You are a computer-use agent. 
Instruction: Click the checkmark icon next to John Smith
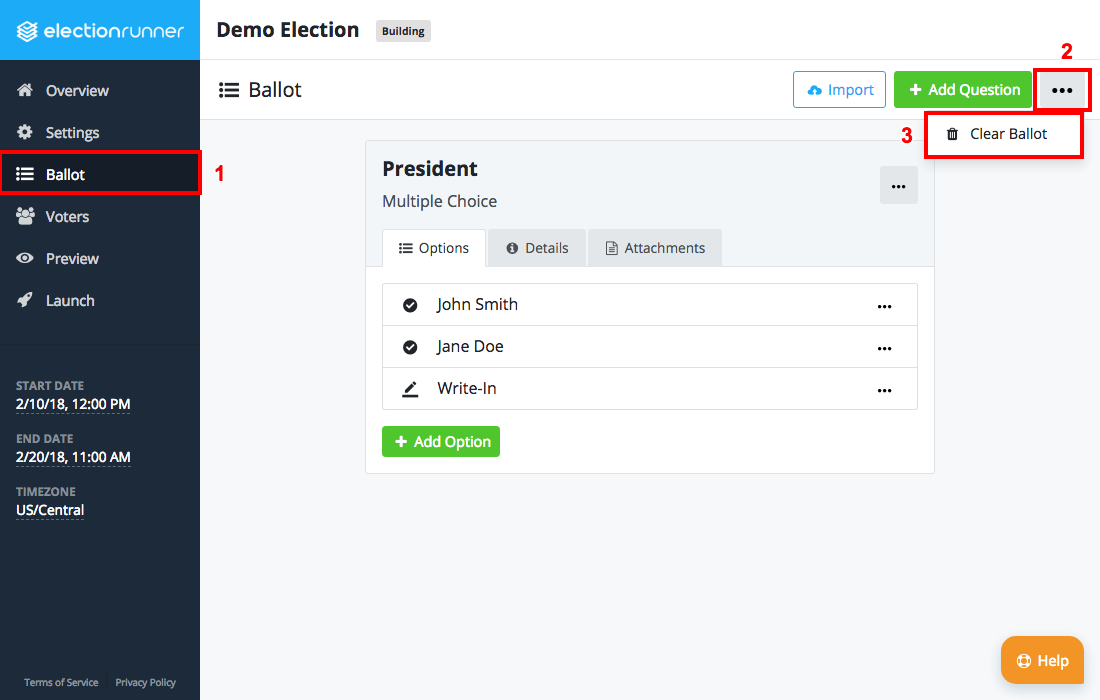(x=410, y=304)
